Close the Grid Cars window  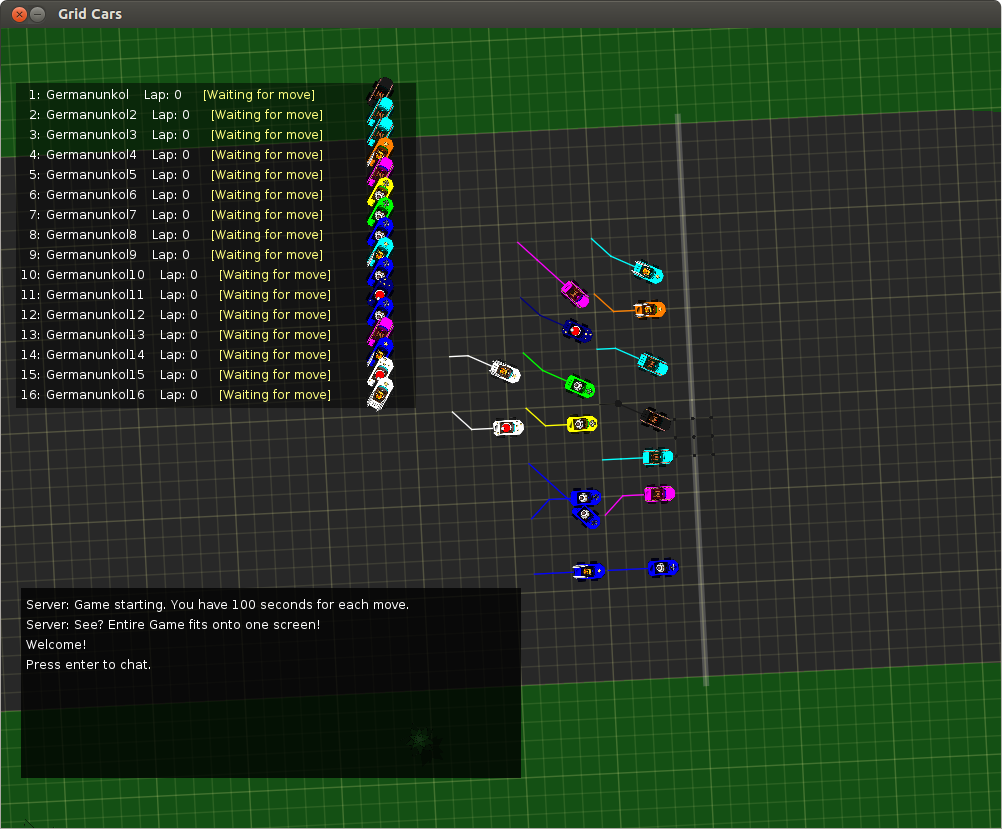(17, 14)
